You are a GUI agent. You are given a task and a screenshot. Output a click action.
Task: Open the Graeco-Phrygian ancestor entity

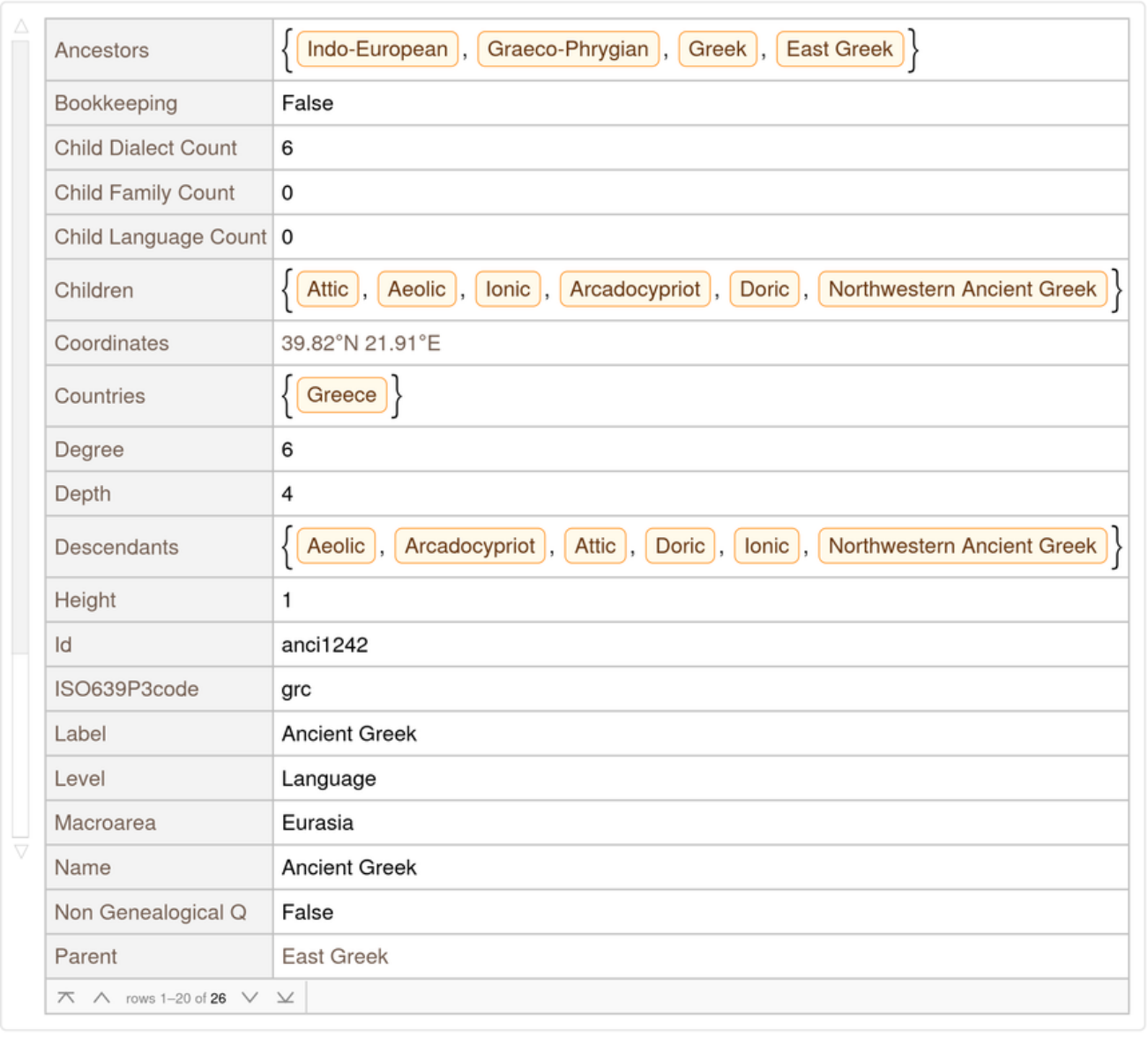click(567, 49)
